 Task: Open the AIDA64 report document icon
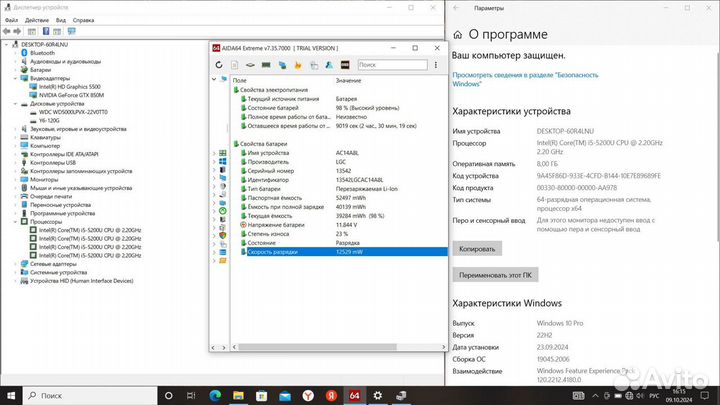(x=235, y=65)
